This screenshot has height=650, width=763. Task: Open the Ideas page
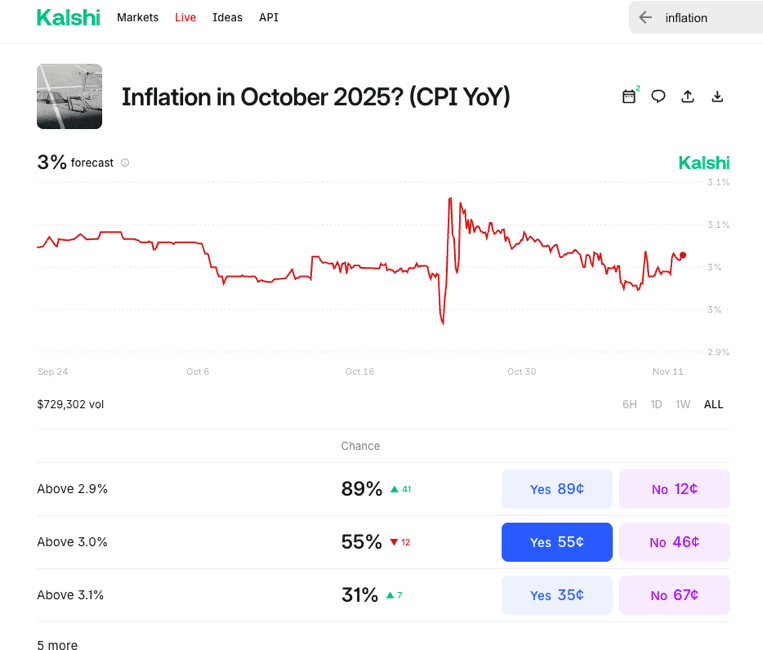tap(227, 17)
